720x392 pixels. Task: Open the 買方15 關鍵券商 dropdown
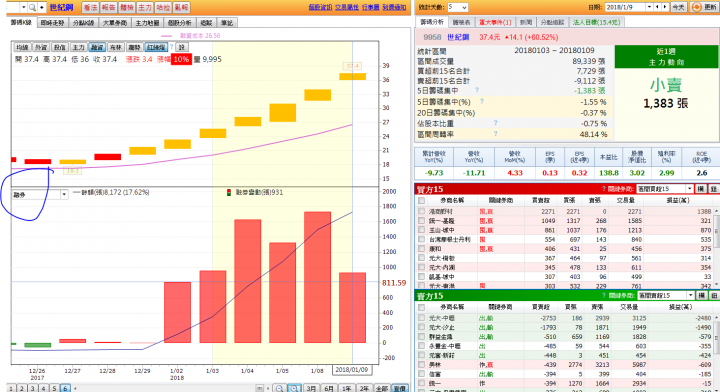[665, 189]
